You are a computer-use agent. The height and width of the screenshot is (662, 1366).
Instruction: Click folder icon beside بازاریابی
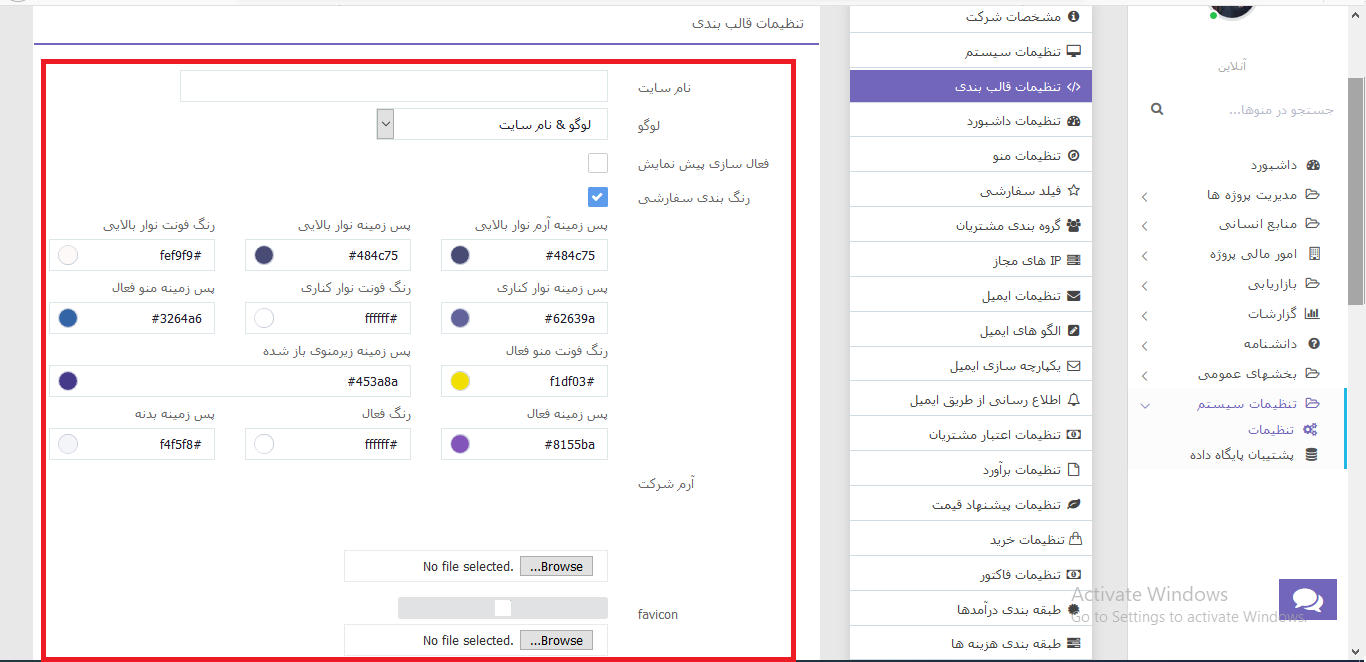(1313, 284)
